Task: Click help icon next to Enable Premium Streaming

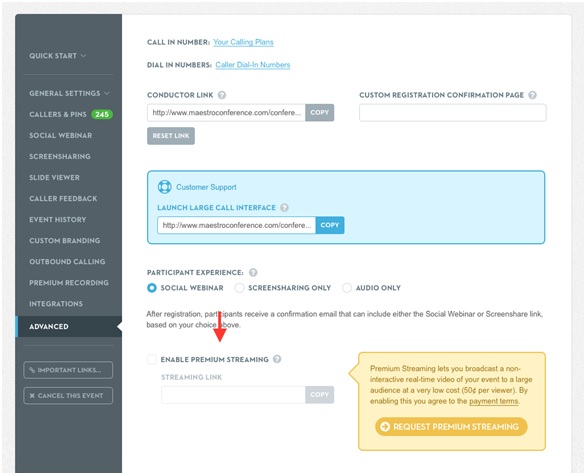Action: [277, 359]
